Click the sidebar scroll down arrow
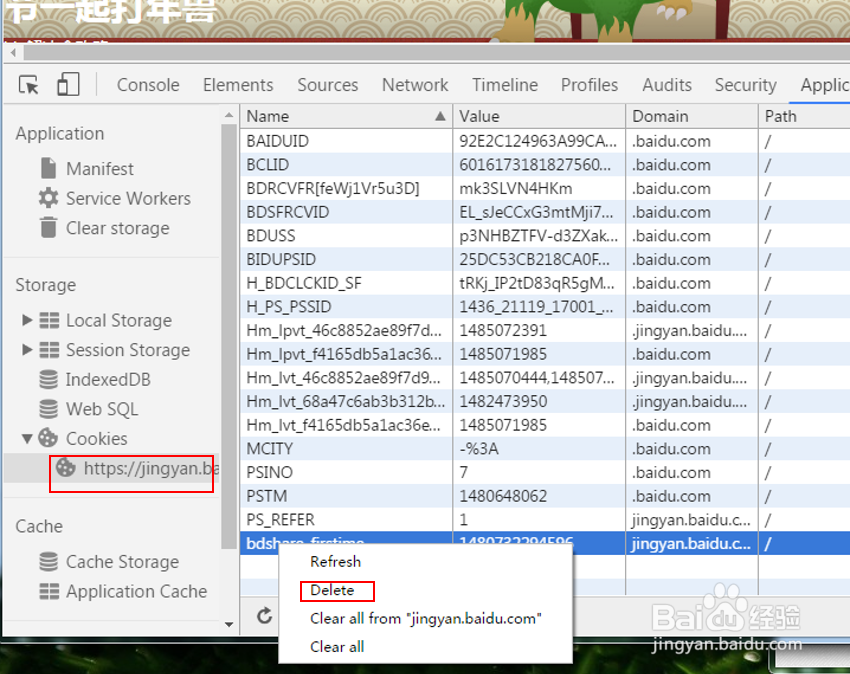This screenshot has height=674, width=850. point(229,625)
